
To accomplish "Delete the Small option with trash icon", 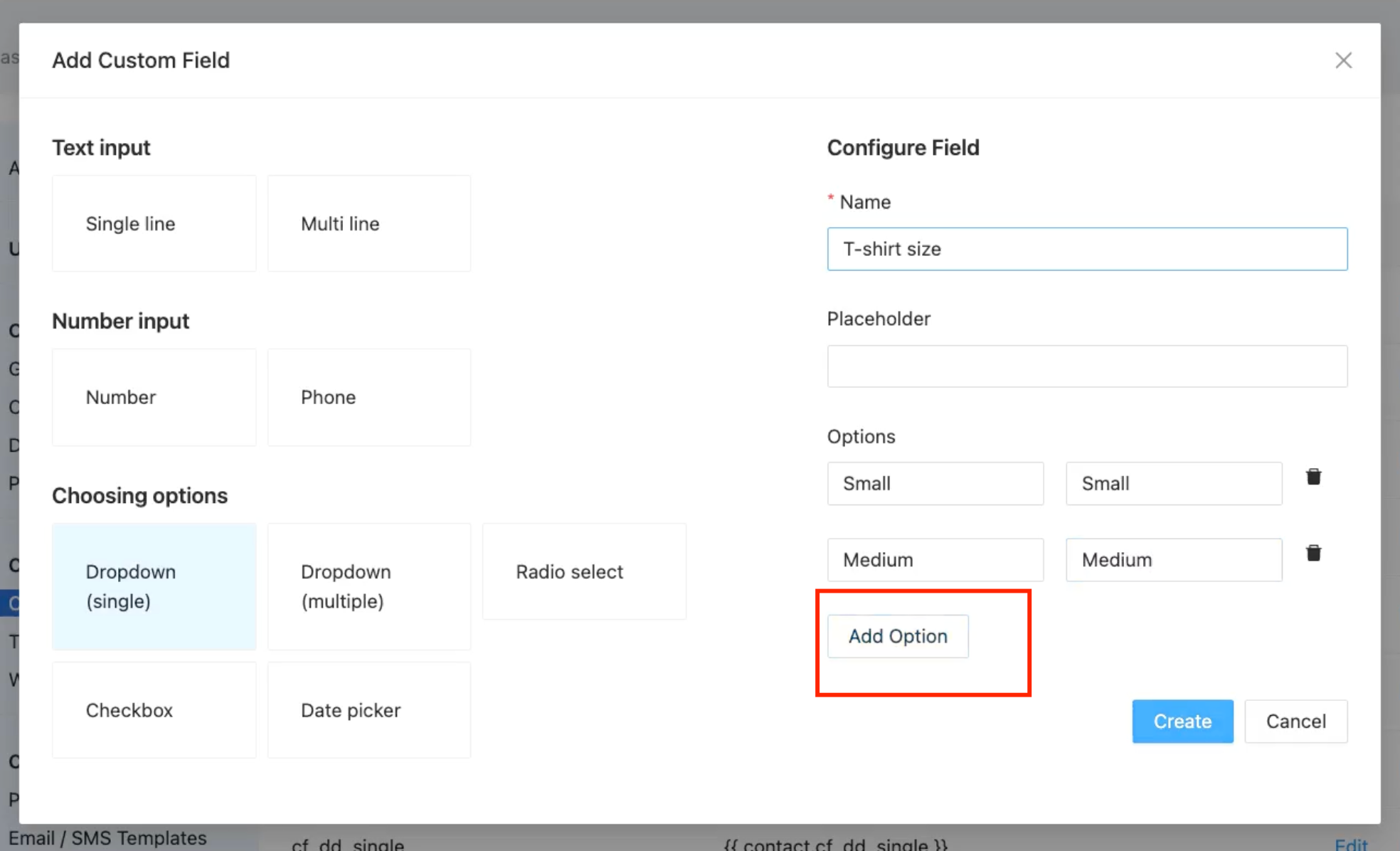I will [x=1313, y=477].
